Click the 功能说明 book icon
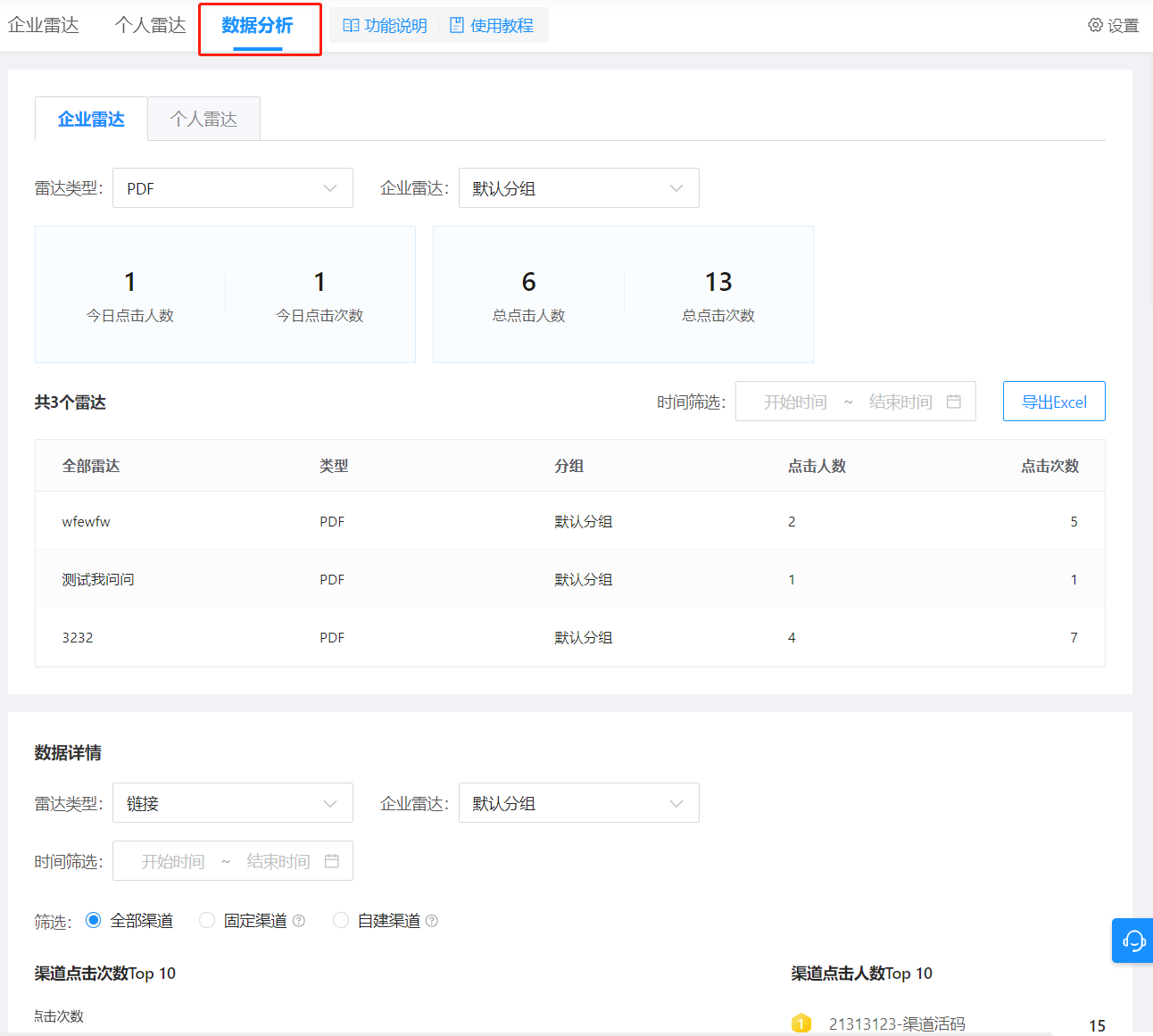Viewport: 1153px width, 1036px height. tap(351, 25)
